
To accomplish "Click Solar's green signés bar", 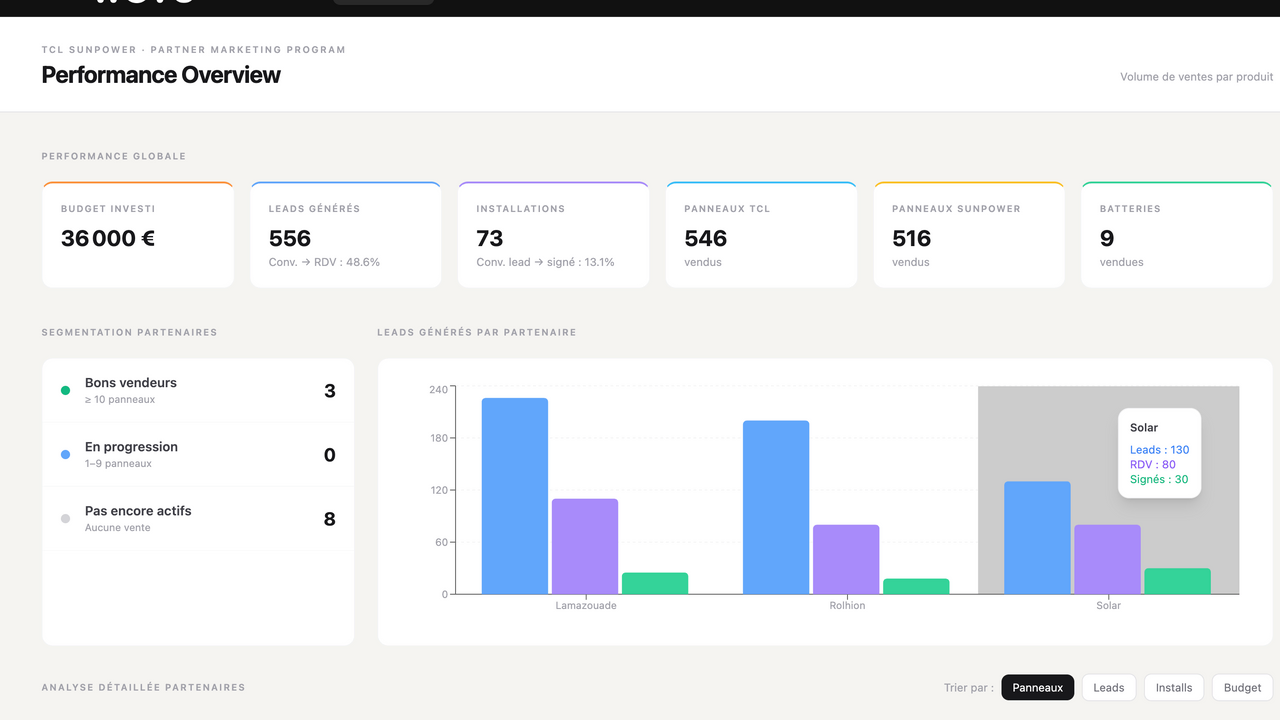I will (1177, 581).
